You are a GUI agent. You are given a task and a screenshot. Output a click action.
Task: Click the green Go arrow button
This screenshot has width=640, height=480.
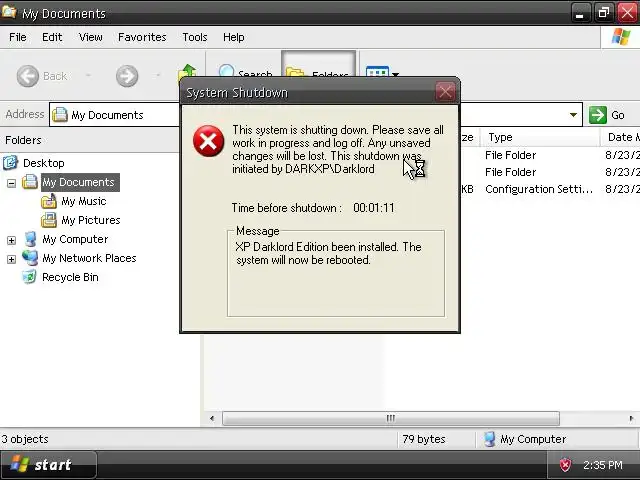point(598,115)
